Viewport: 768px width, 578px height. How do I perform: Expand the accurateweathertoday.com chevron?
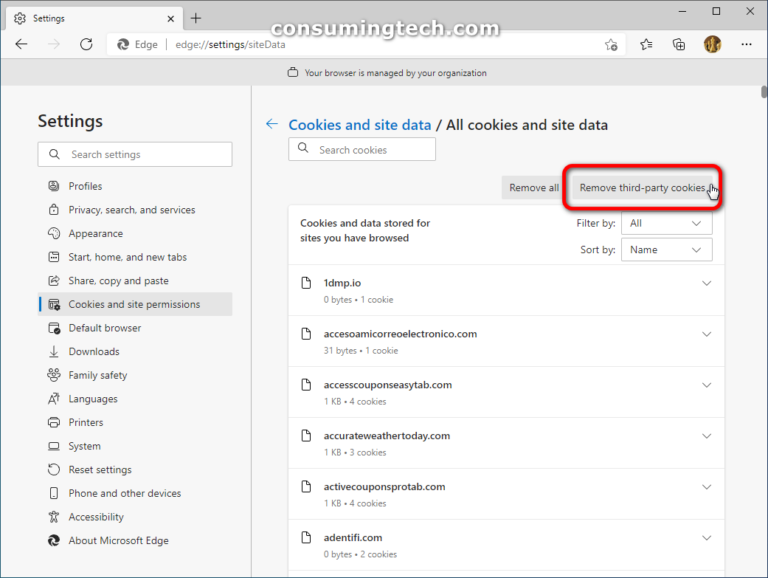coord(706,436)
